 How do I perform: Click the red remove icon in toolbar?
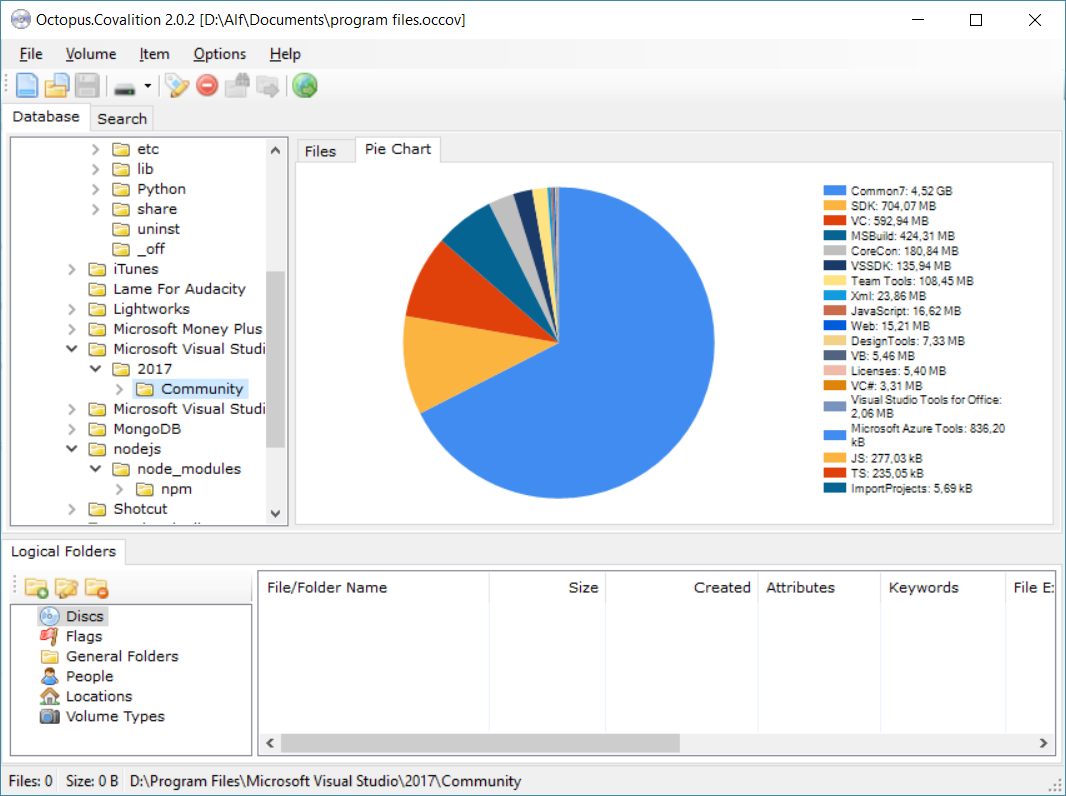pyautogui.click(x=207, y=86)
